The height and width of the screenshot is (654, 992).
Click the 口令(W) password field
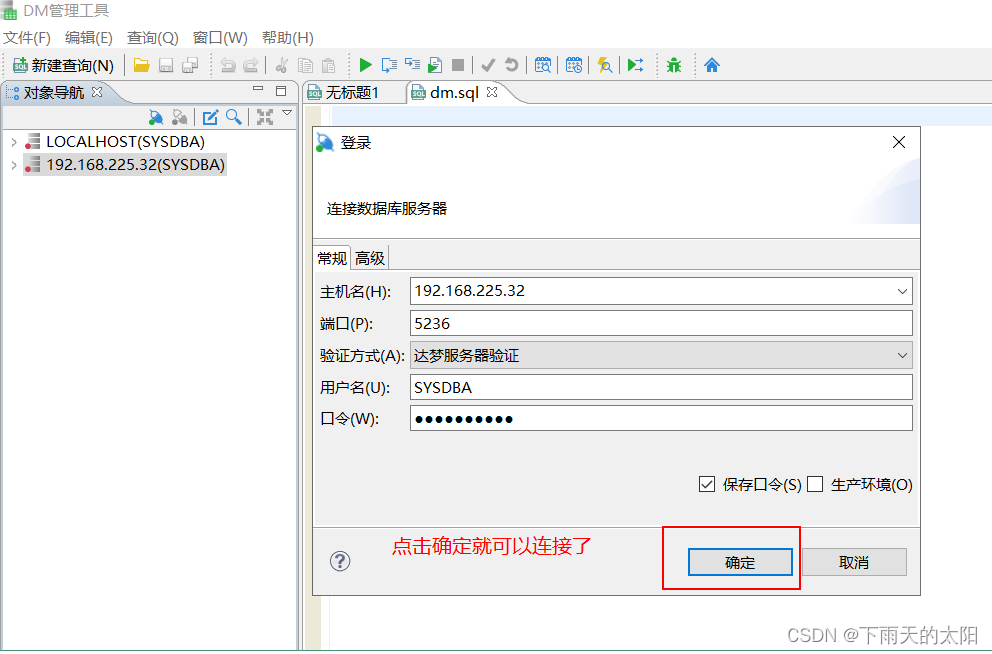tap(661, 418)
